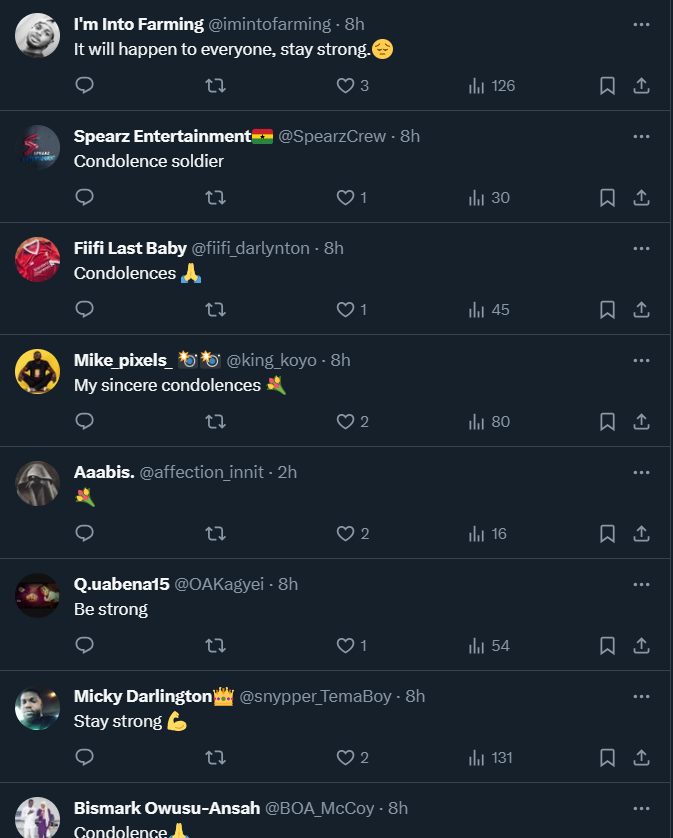Reply to Q.uabena15's "Be strong" tweet
The image size is (673, 838).
tap(85, 646)
